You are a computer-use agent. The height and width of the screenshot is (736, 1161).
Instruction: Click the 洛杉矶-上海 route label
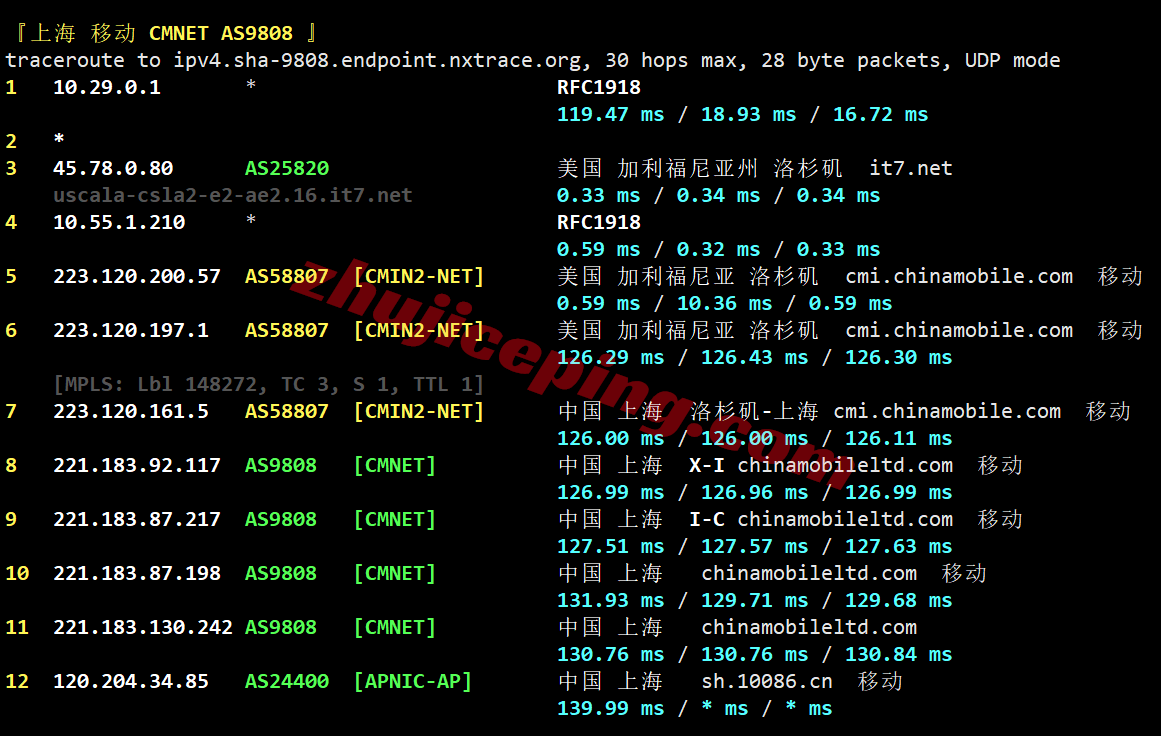click(x=754, y=411)
